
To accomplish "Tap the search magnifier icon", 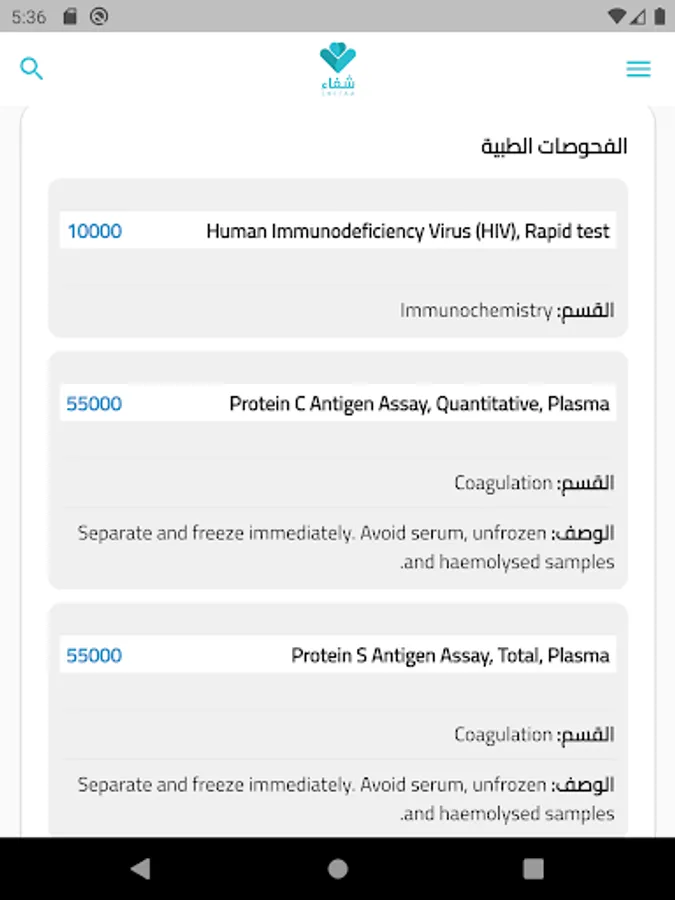I will [x=32, y=69].
